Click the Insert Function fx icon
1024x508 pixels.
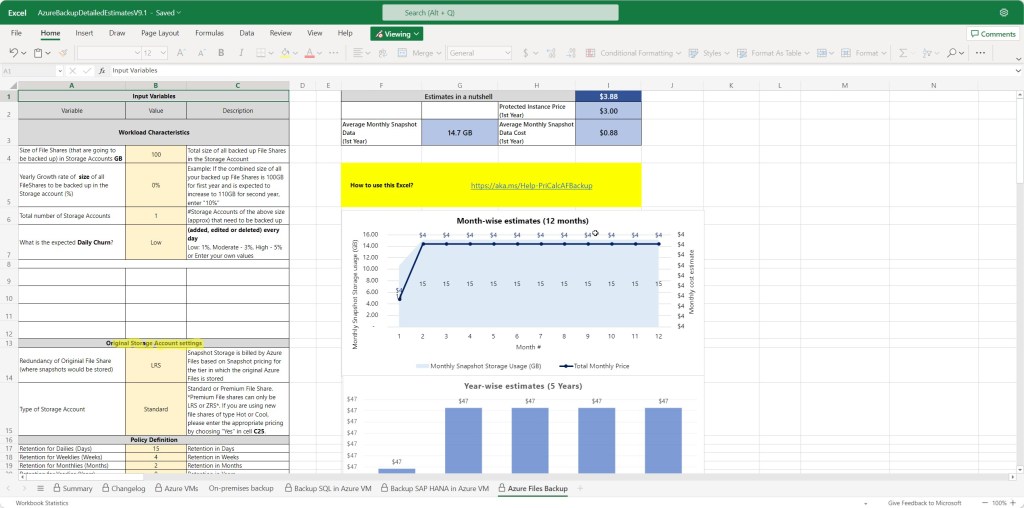pyautogui.click(x=102, y=71)
